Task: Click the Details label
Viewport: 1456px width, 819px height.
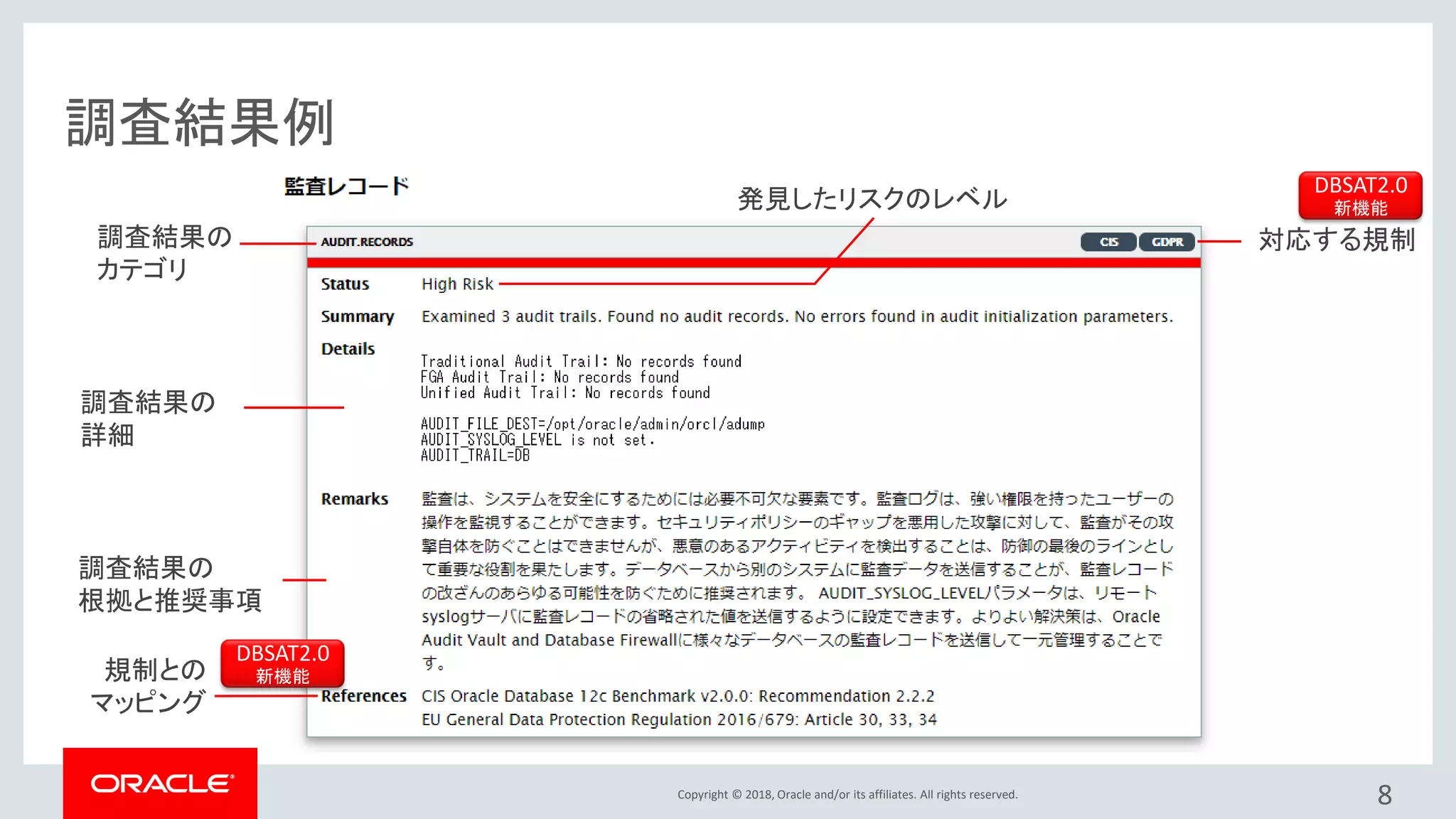Action: (348, 348)
